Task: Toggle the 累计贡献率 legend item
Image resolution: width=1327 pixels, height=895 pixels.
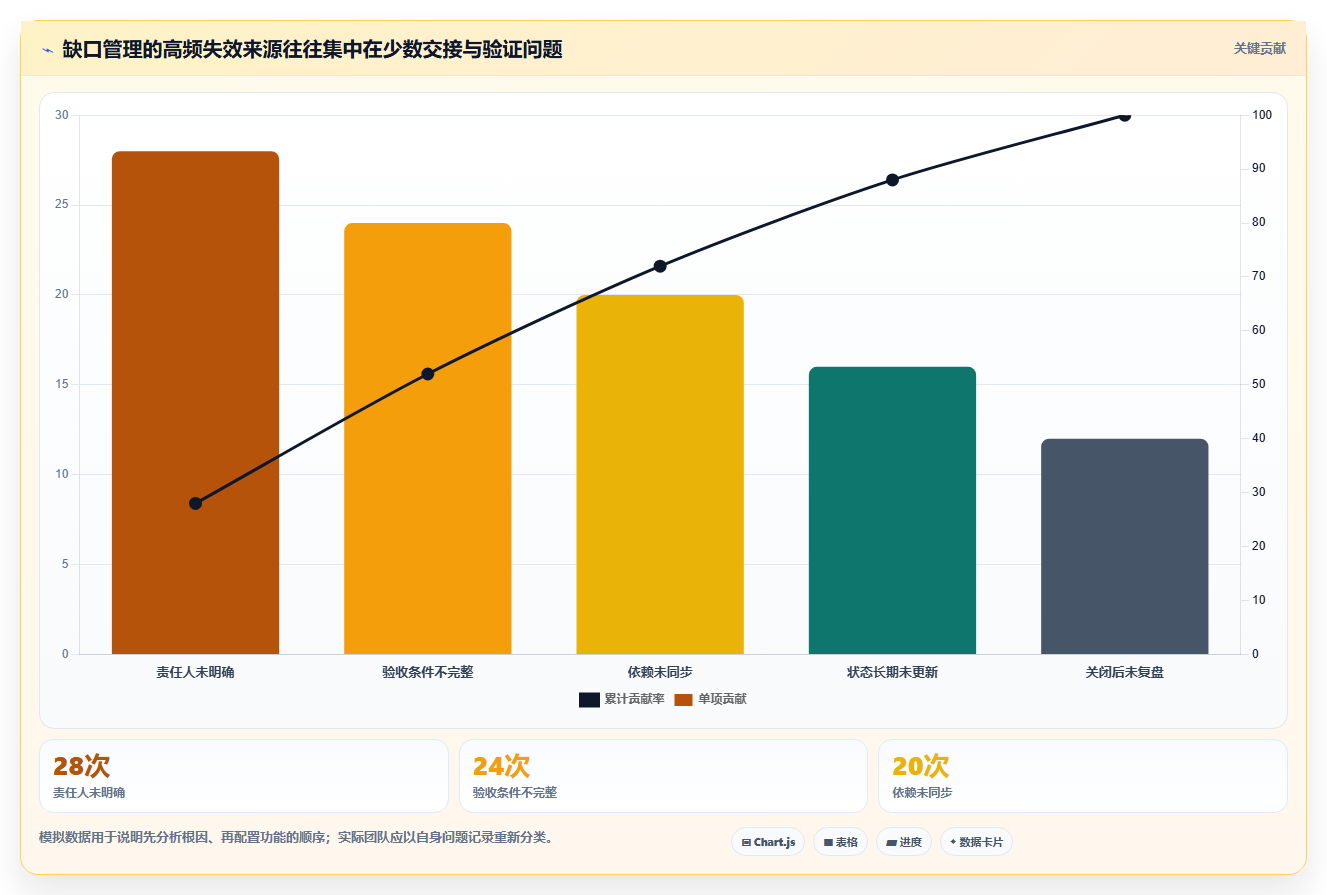Action: pyautogui.click(x=621, y=699)
